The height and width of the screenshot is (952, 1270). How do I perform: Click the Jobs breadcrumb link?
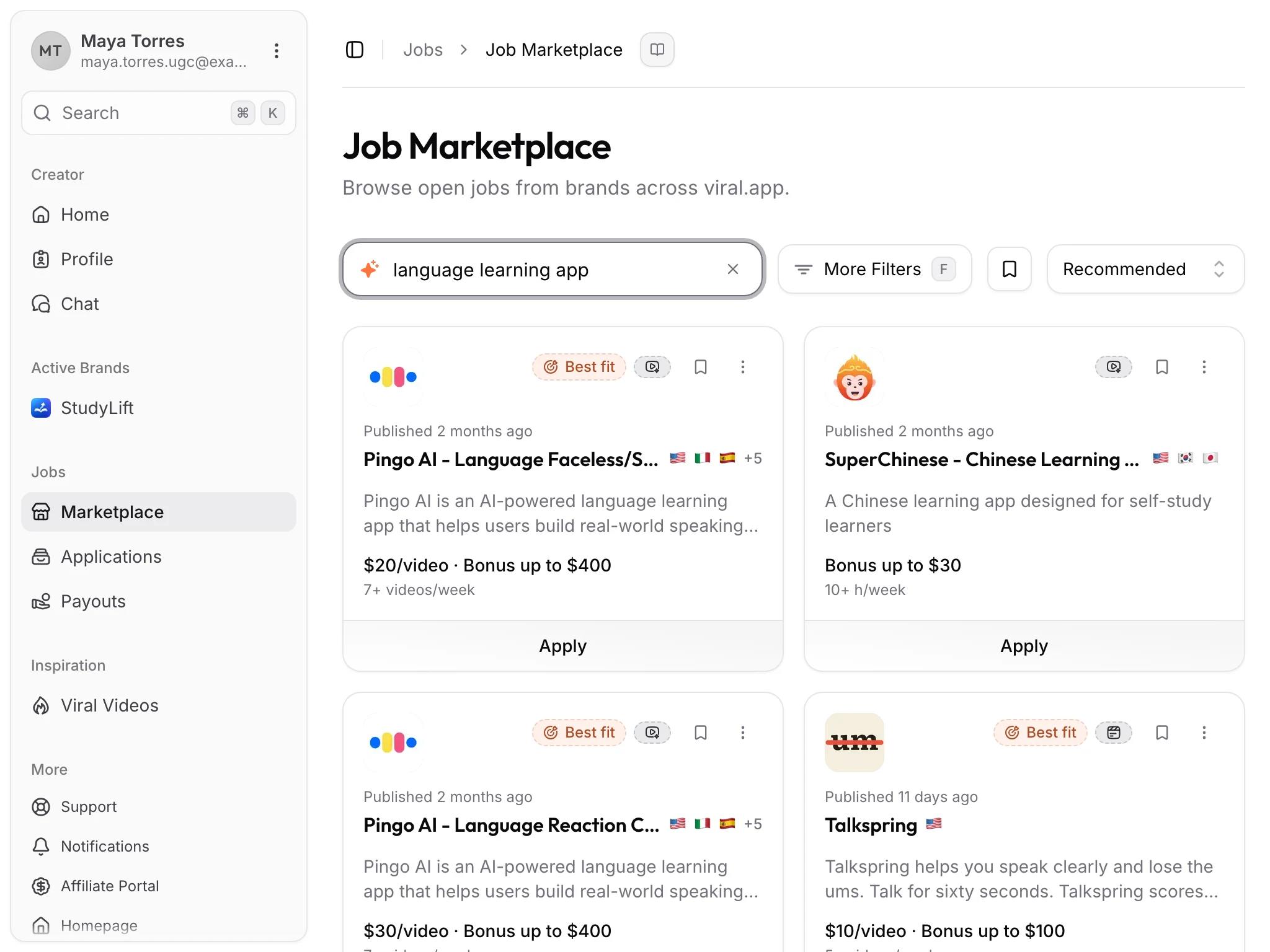pos(423,50)
